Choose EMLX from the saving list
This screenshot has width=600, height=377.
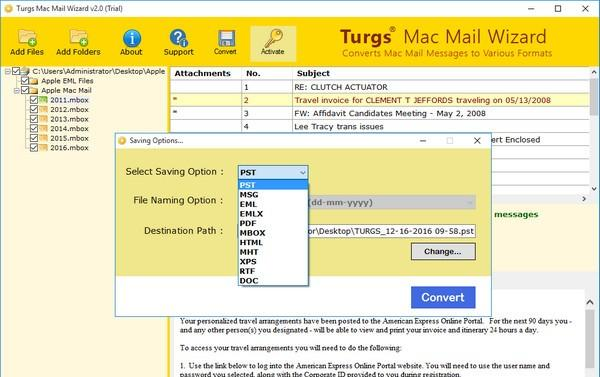[273, 214]
